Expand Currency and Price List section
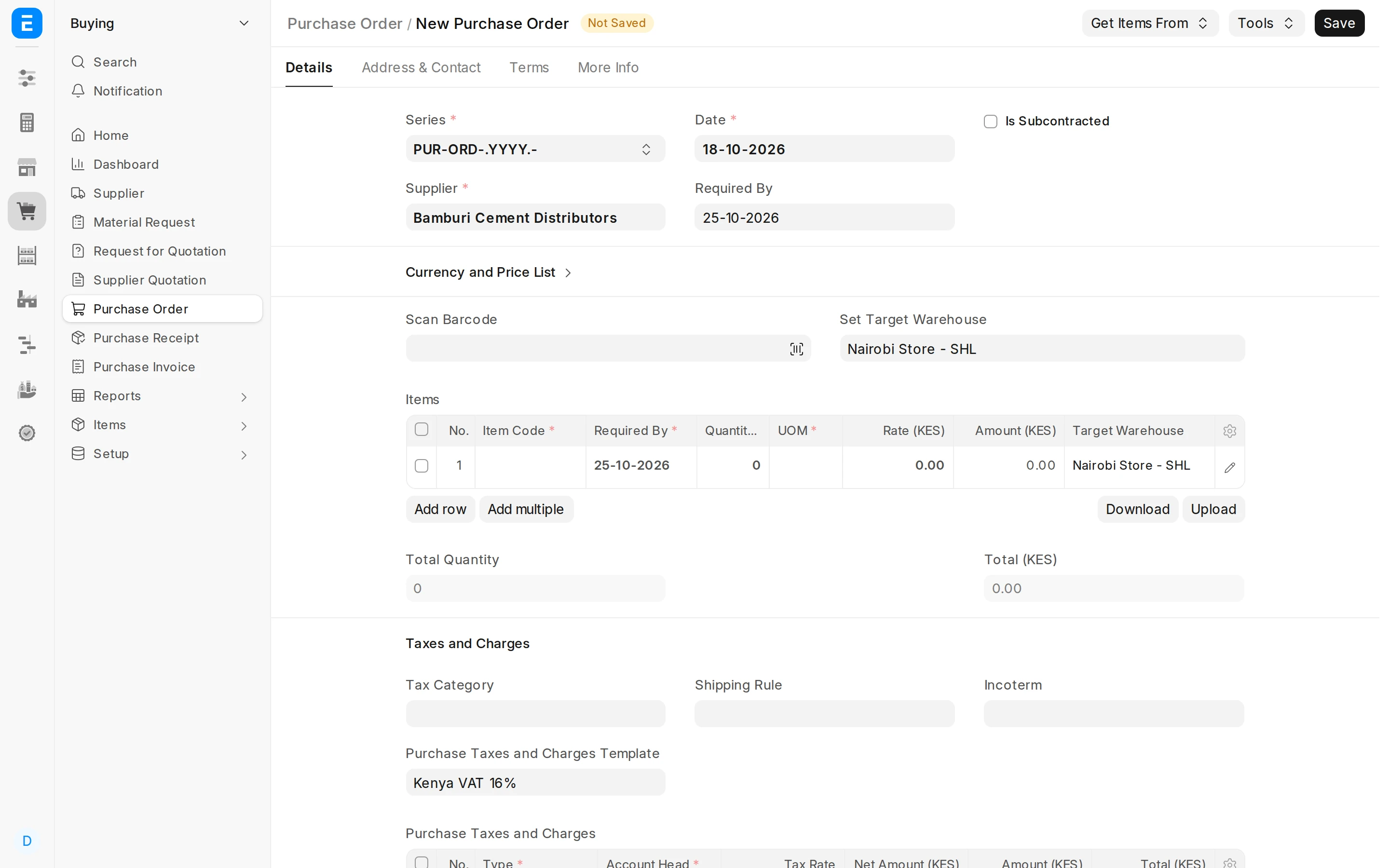 pos(489,272)
